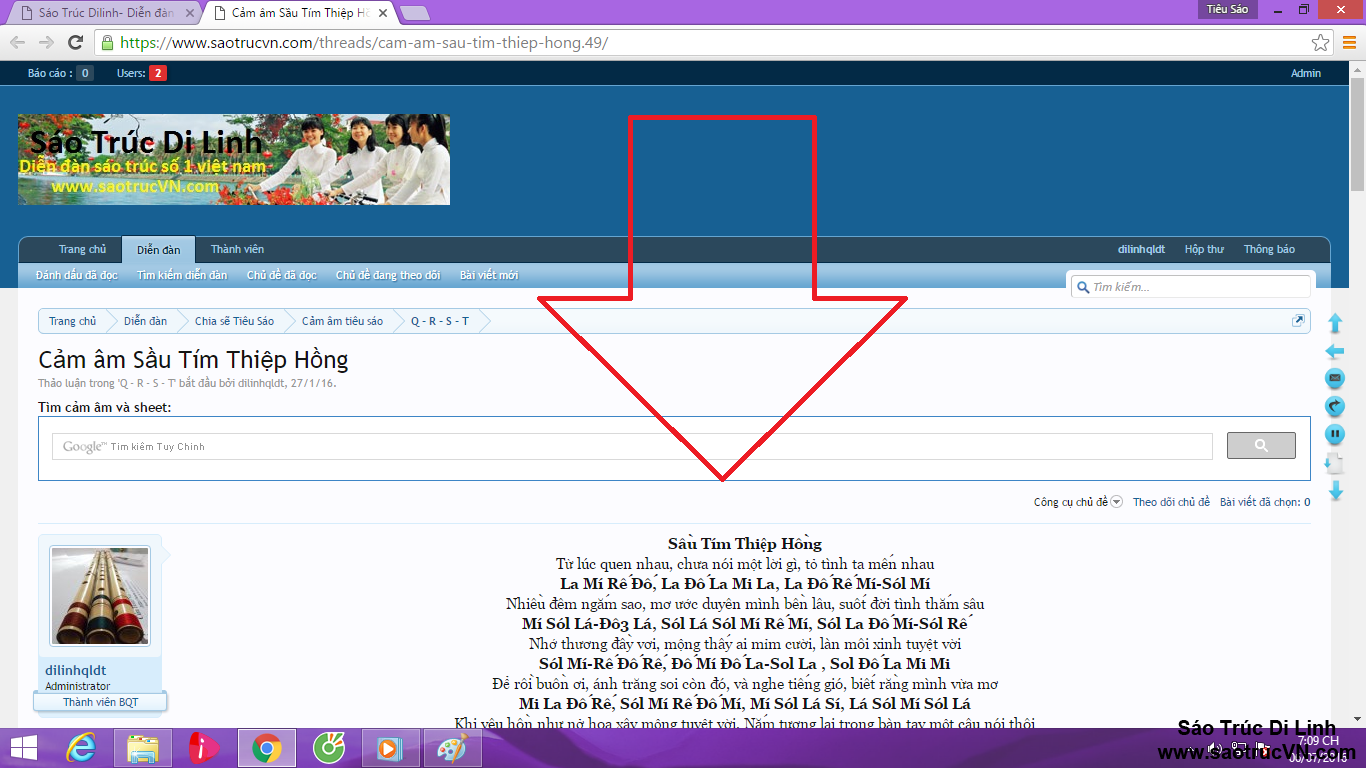Open the 'Hộp thư' inbox link
This screenshot has width=1366, height=768.
1204,249
